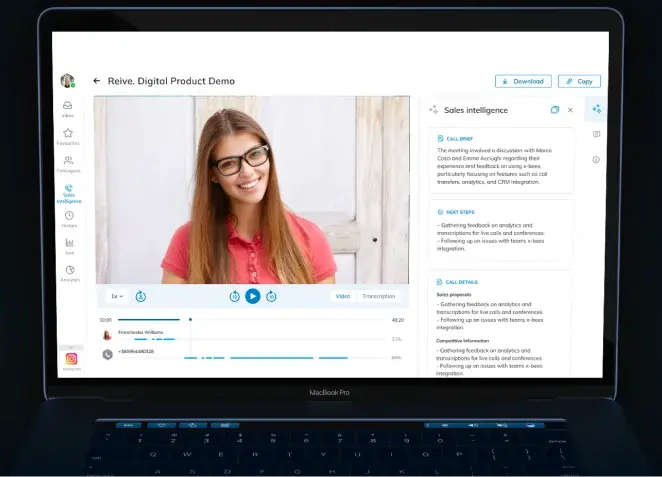Open the Inbox in the sidebar
Viewport: 662px width, 477px height.
click(x=68, y=107)
